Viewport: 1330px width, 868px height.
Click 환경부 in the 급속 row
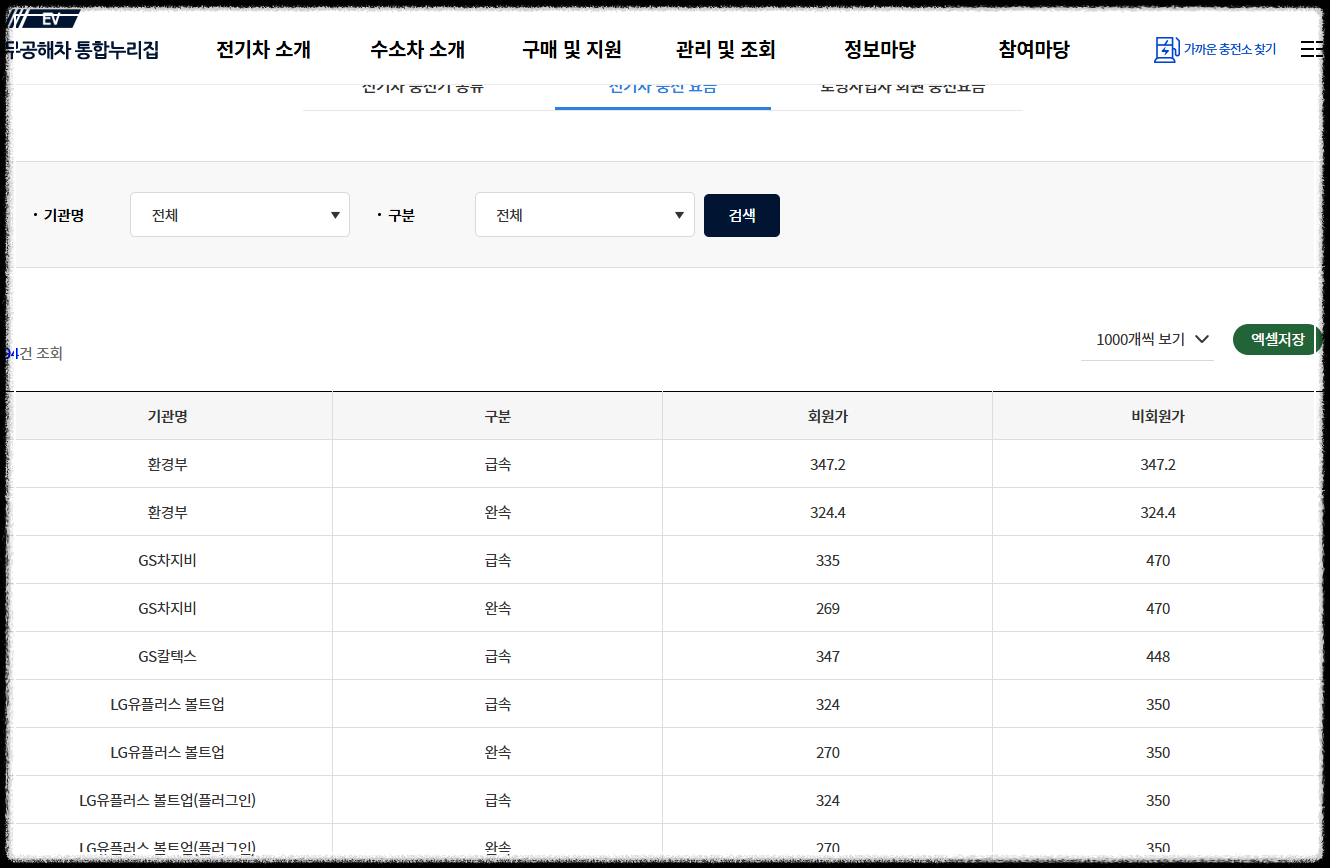point(167,465)
